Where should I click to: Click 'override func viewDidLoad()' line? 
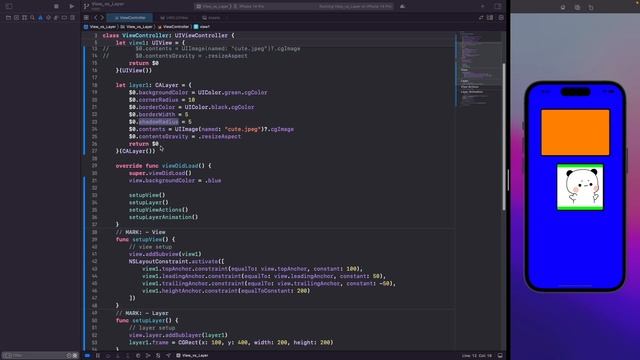point(163,166)
